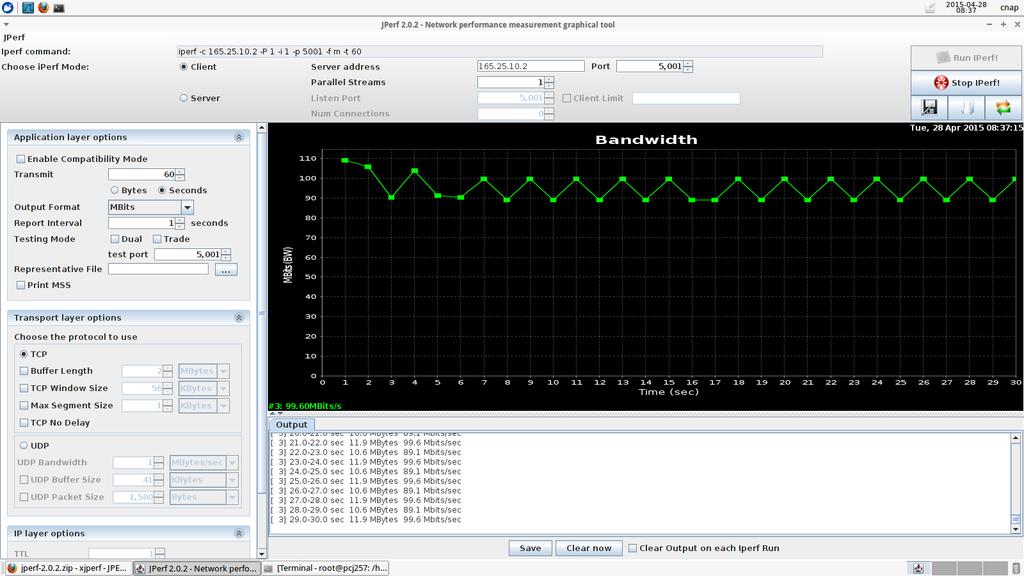
Task: Enable Print MSS option
Action: click(20, 285)
